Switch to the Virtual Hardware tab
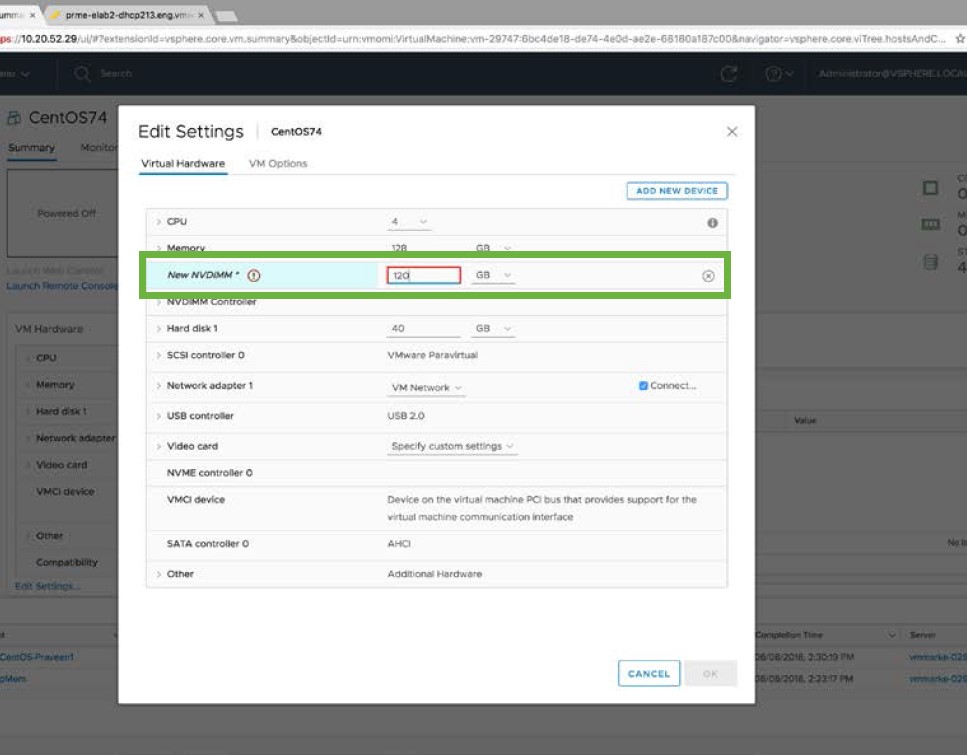The image size is (967, 755). point(183,163)
